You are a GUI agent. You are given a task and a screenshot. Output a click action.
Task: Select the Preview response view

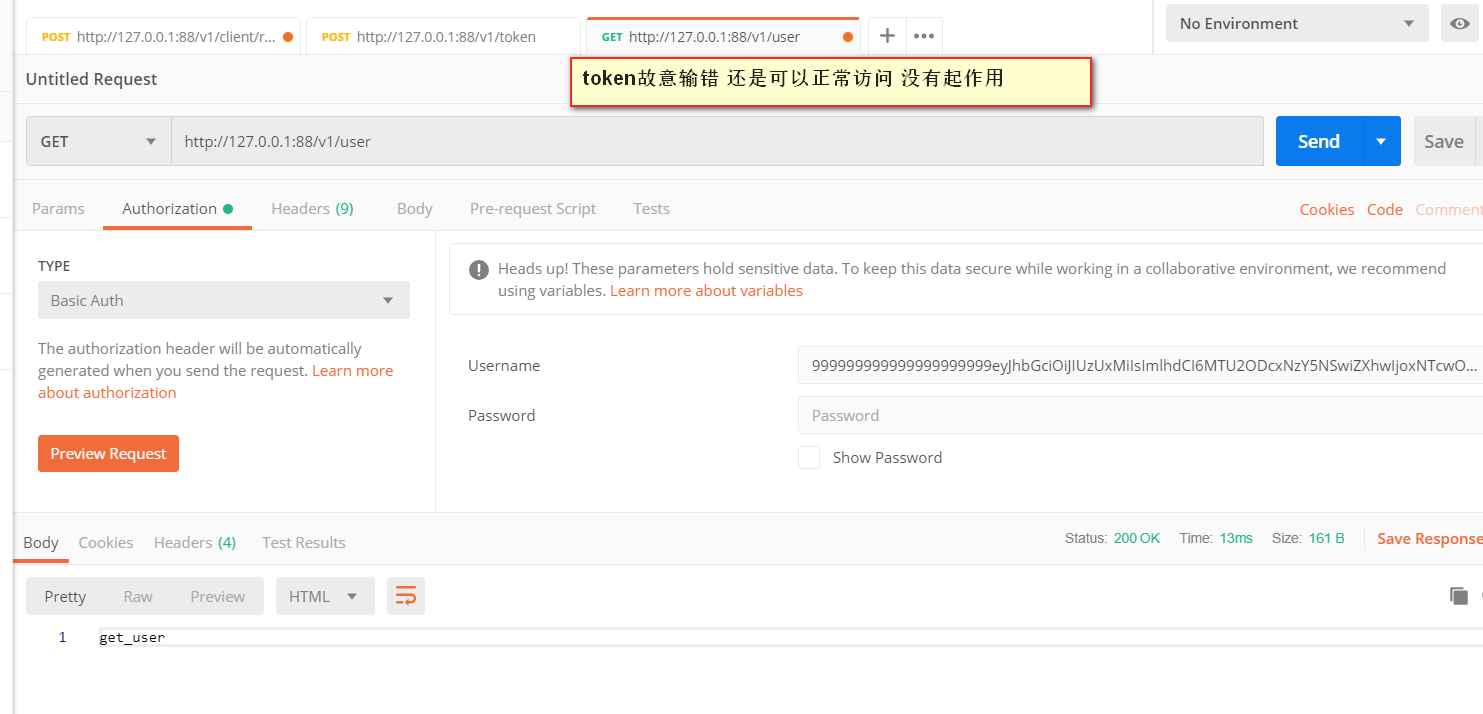pyautogui.click(x=218, y=596)
